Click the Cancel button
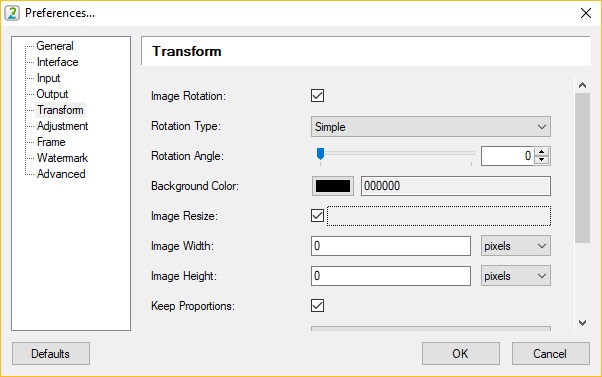Image resolution: width=602 pixels, height=377 pixels. tap(551, 354)
